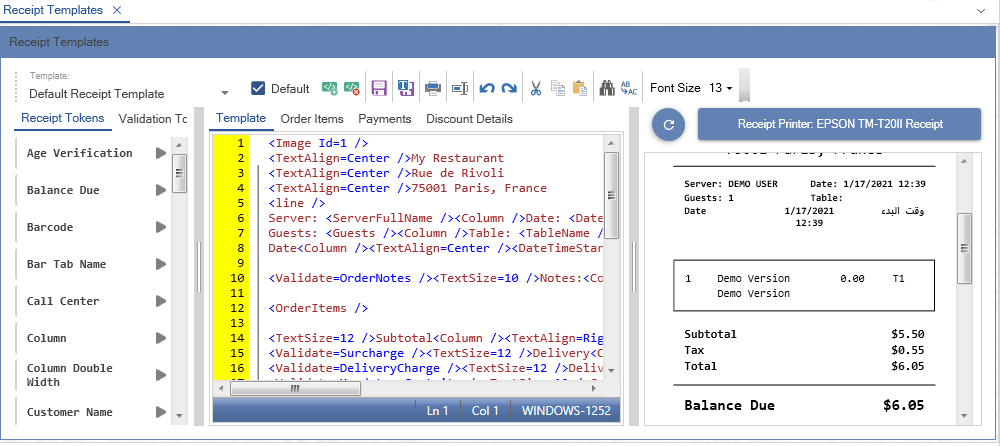Screen dimensions: 1000x446
Task: Click the delete template icon
Action: 352,88
